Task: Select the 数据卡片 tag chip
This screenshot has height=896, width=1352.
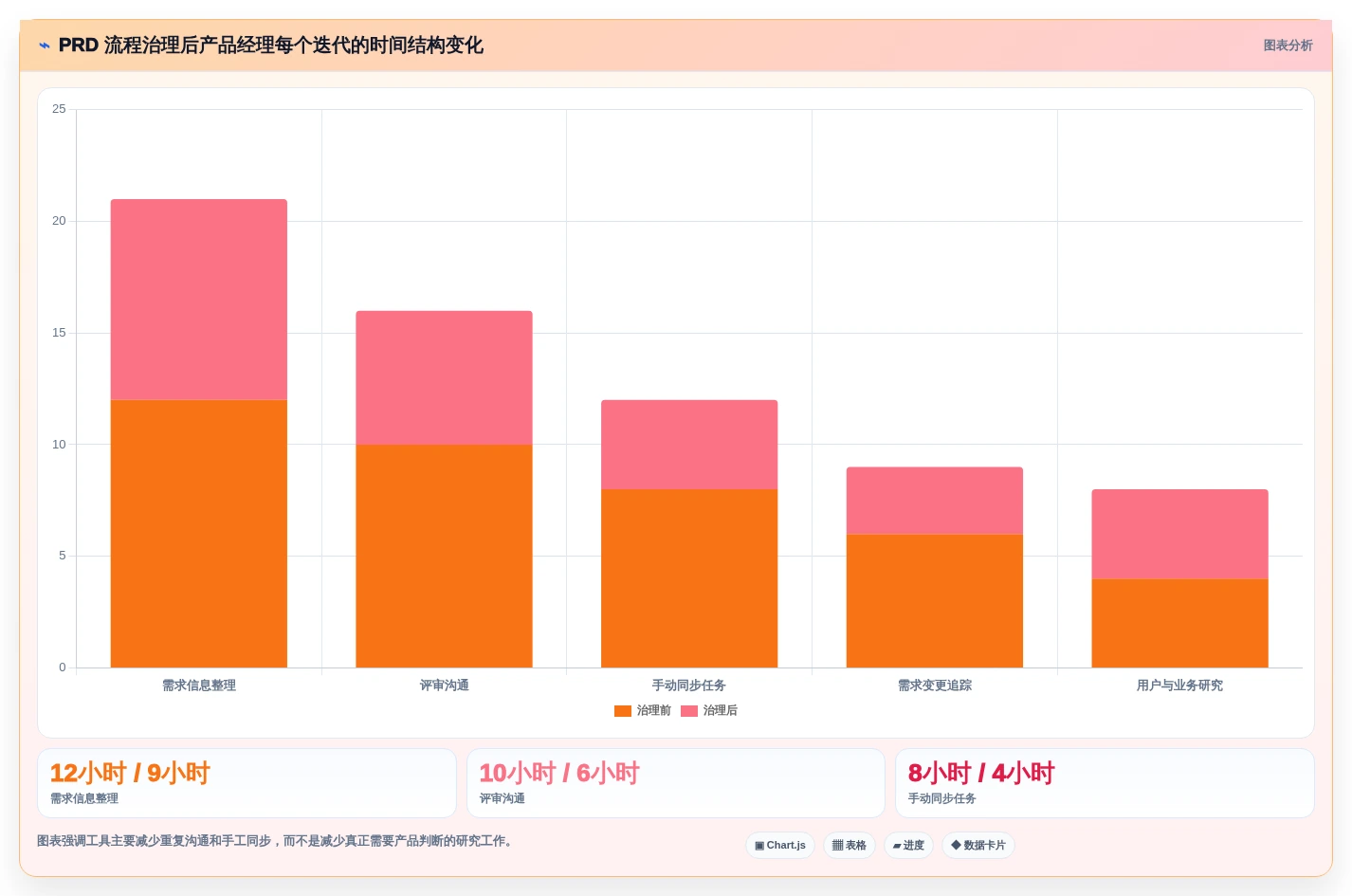Action: pos(978,846)
